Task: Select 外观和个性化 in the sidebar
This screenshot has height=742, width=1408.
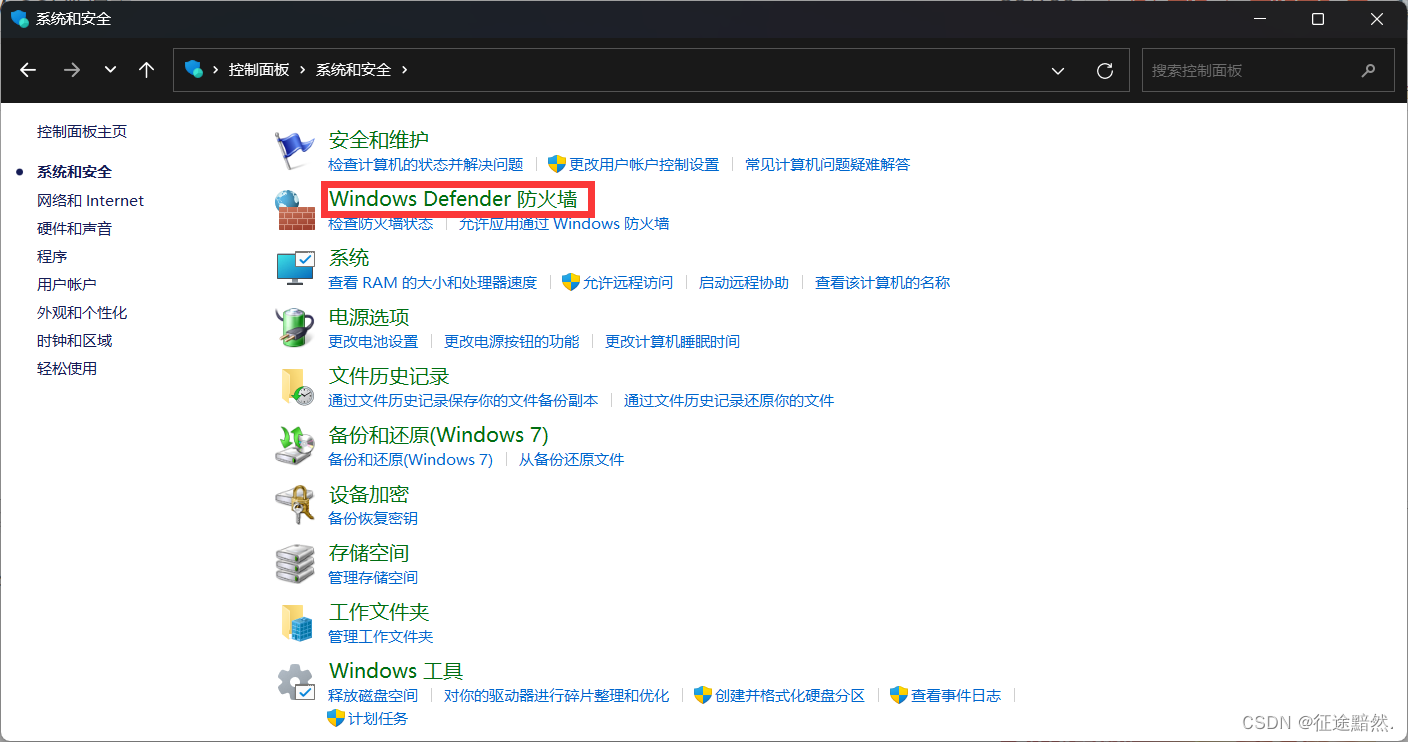Action: pyautogui.click(x=82, y=313)
